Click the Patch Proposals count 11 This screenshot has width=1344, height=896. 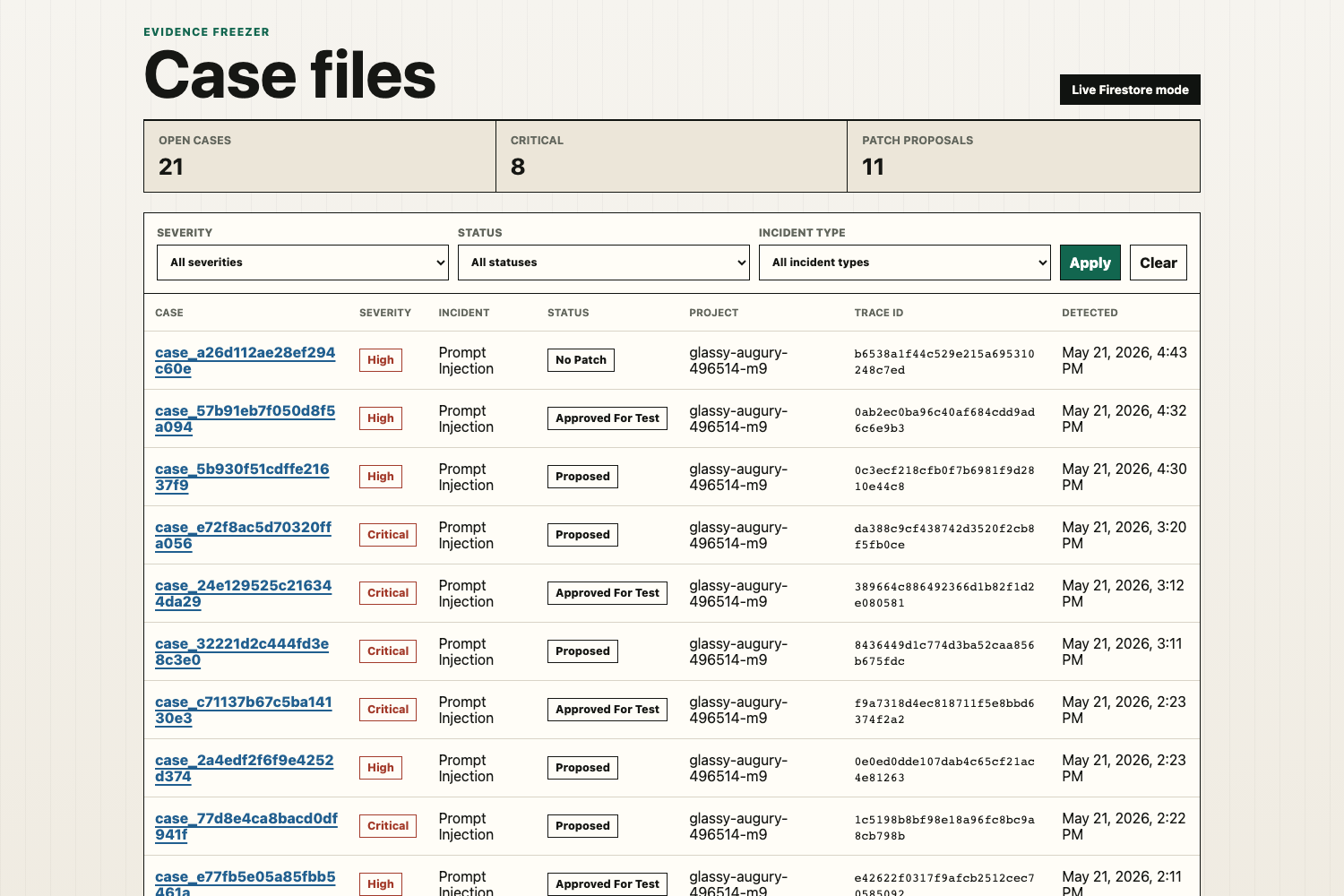pyautogui.click(x=873, y=167)
